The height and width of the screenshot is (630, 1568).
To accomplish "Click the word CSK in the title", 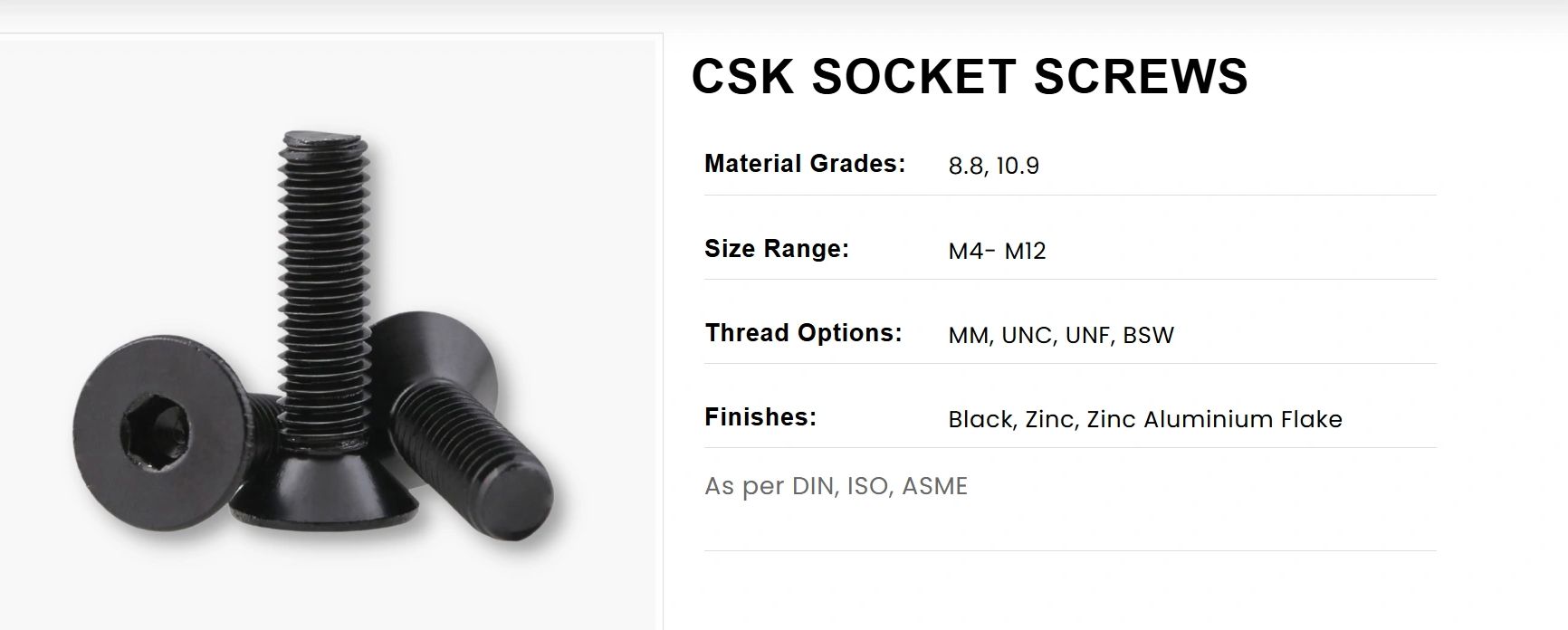I will [743, 76].
